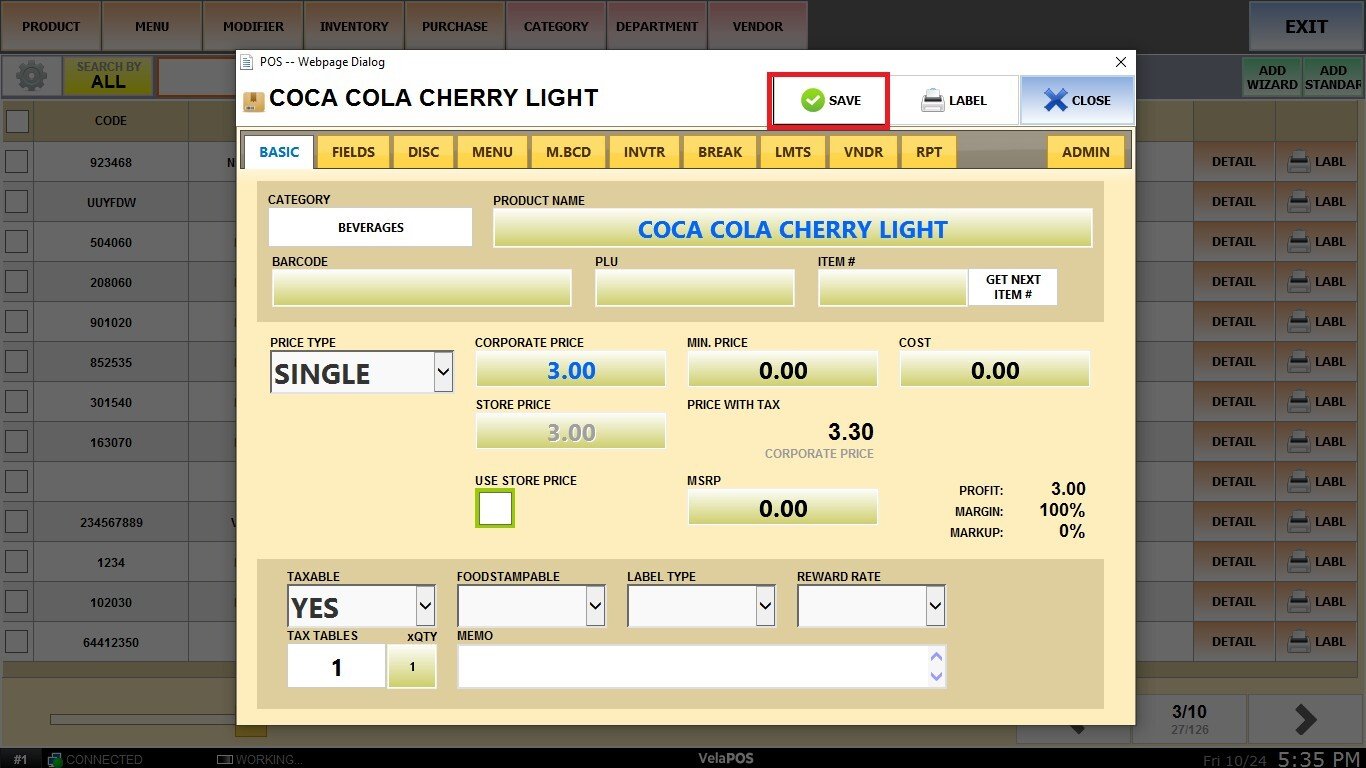Switch to the INVTR tab

point(643,152)
